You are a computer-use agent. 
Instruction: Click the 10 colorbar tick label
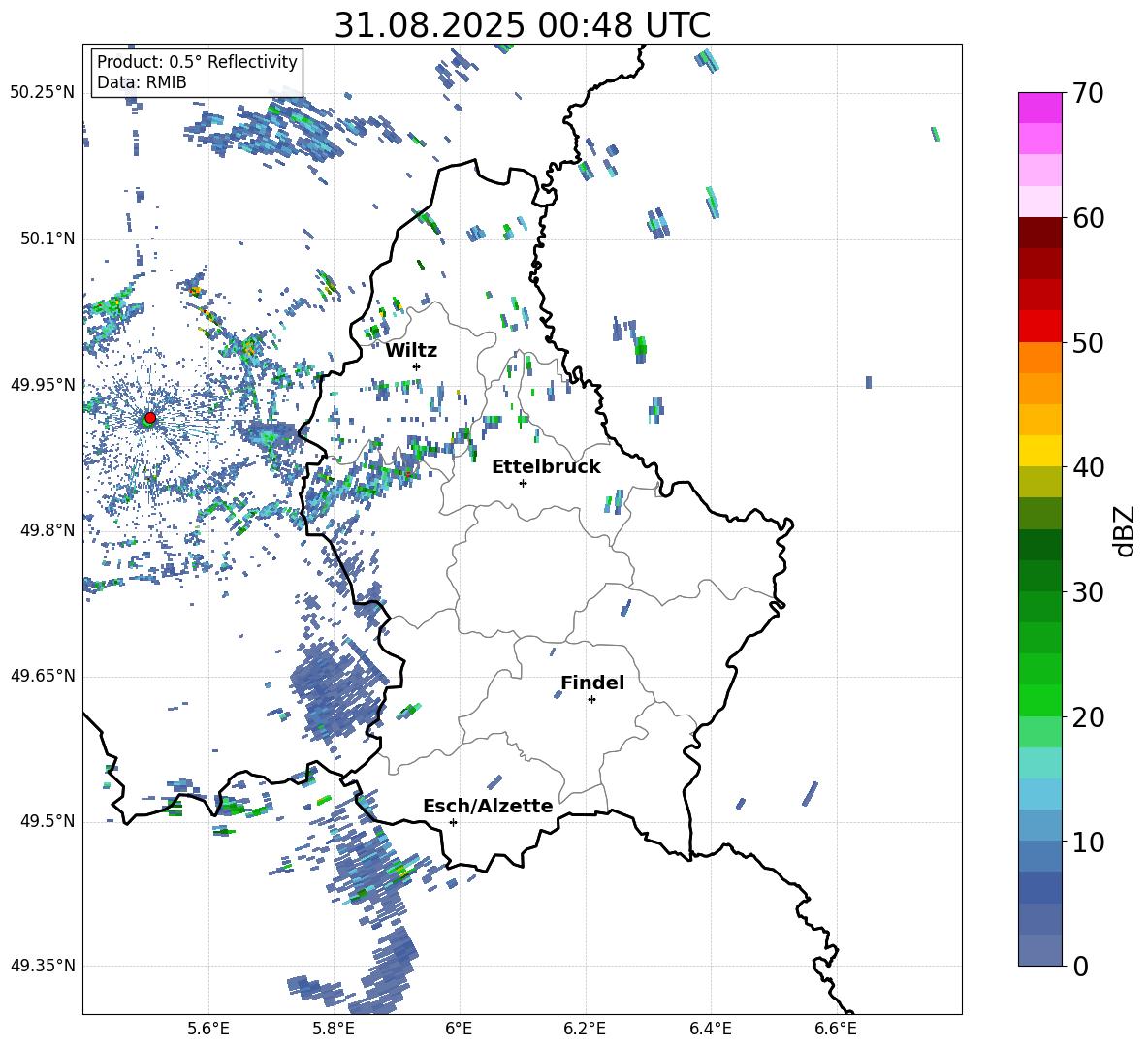pos(1088,842)
